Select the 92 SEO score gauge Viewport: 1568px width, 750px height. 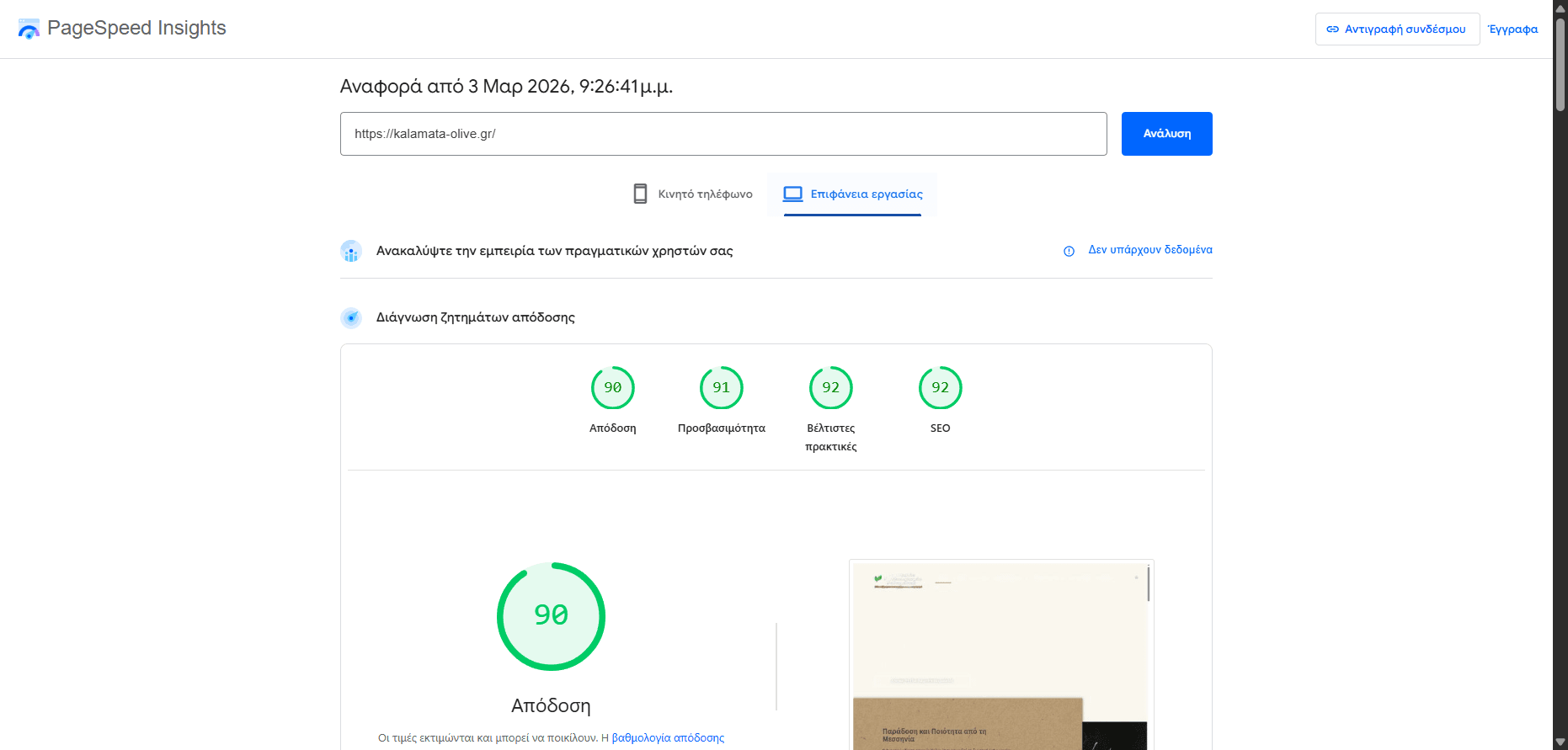pyautogui.click(x=940, y=388)
